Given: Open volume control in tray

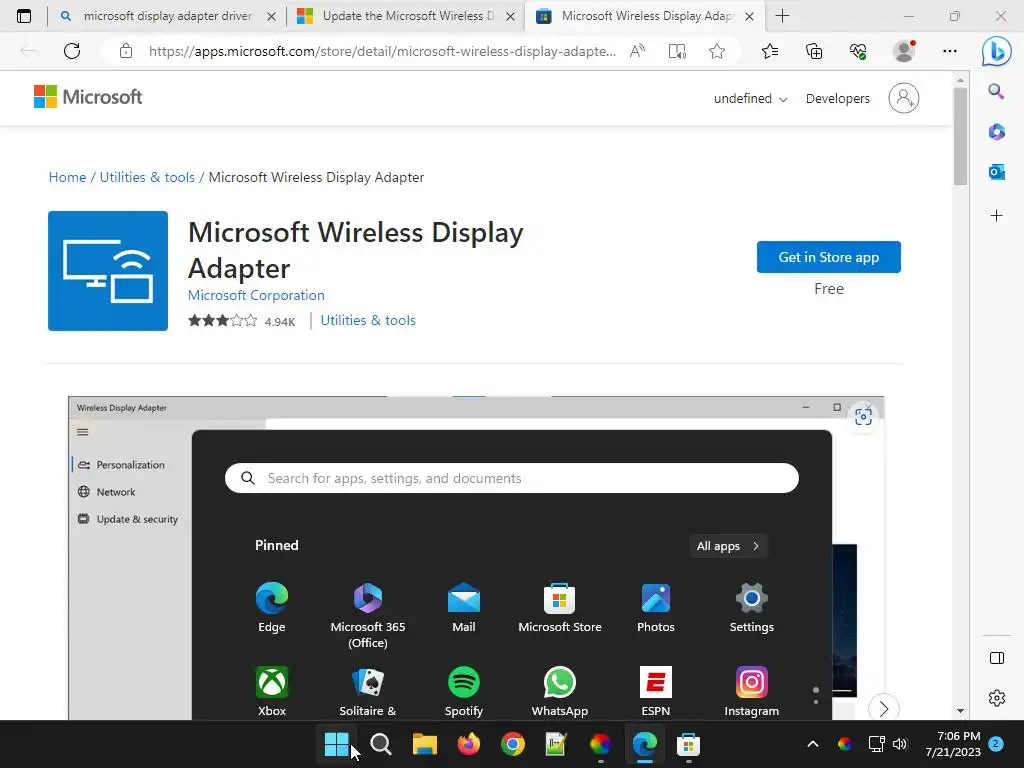Looking at the screenshot, I should 900,744.
